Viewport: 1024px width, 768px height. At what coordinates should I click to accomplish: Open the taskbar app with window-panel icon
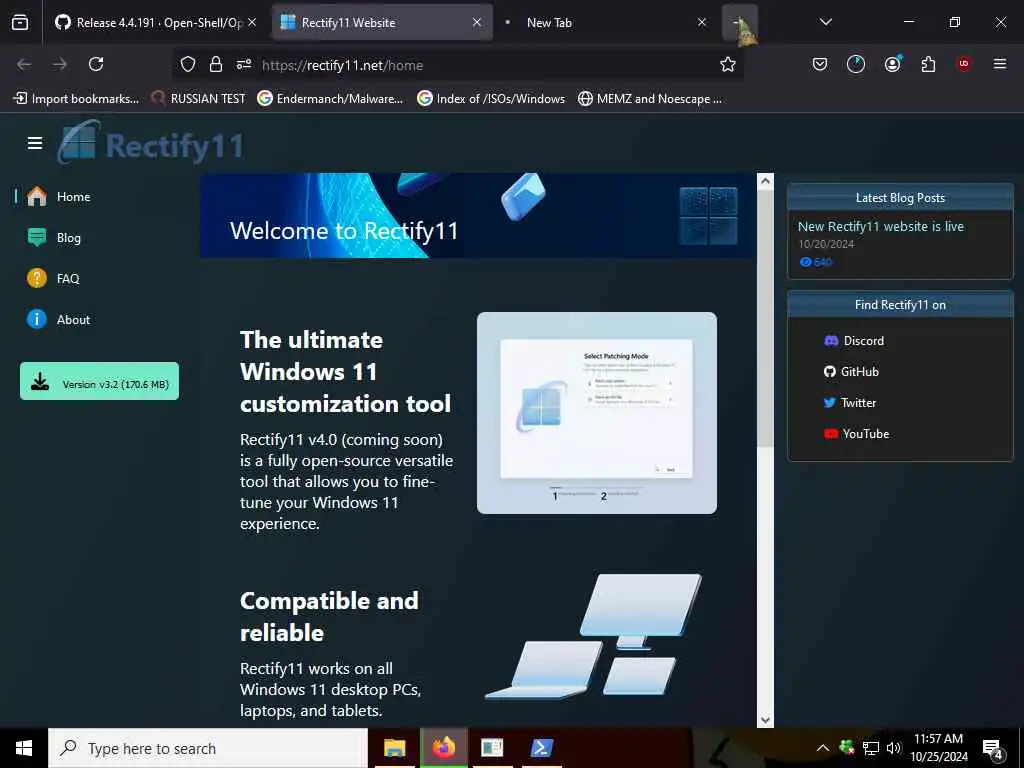coord(492,748)
